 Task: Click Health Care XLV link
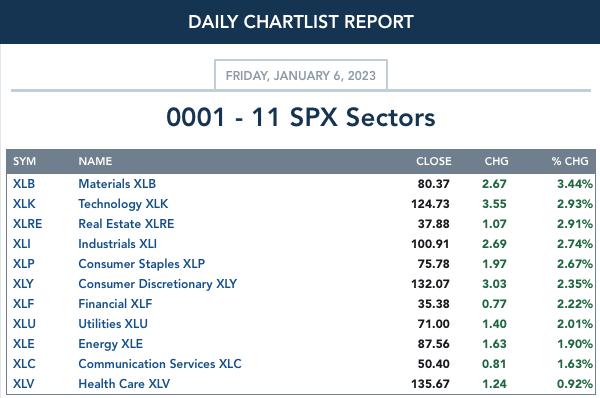(124, 383)
